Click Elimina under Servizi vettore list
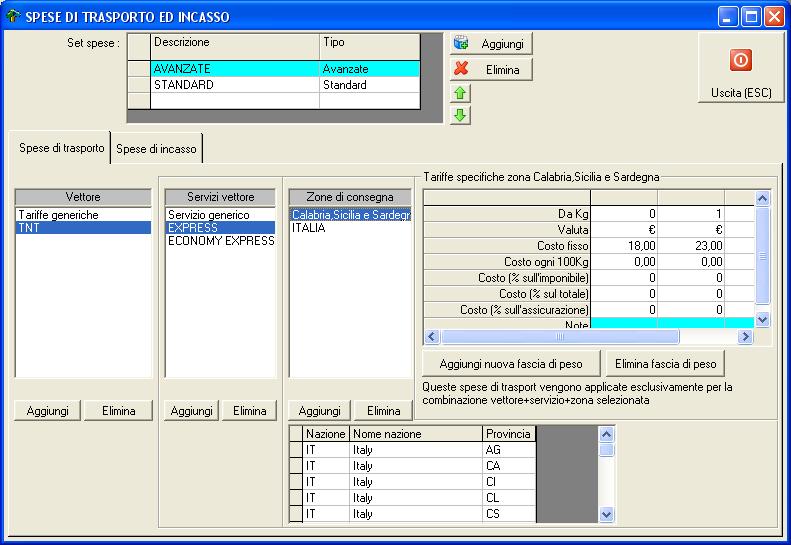The height and width of the screenshot is (545, 791). [250, 411]
